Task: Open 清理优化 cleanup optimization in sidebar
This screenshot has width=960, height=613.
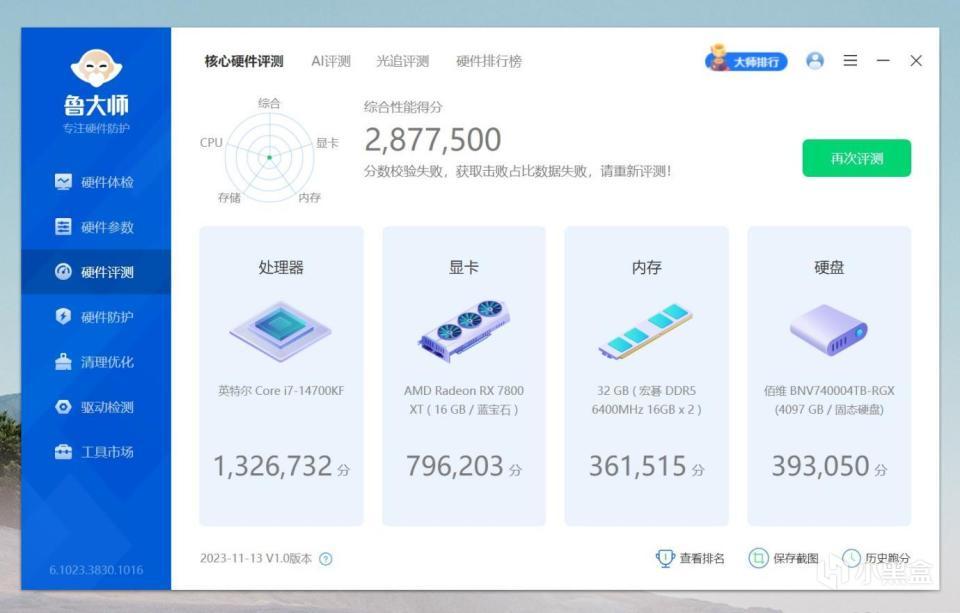Action: [95, 362]
